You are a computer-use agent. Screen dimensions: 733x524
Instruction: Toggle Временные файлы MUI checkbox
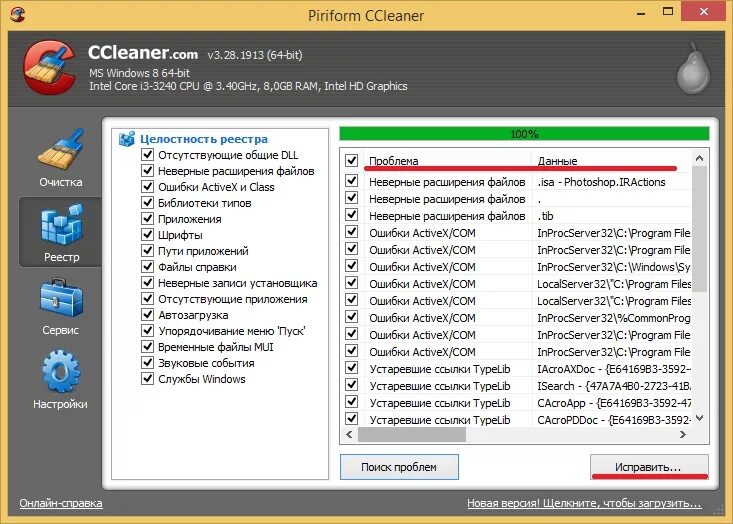pyautogui.click(x=148, y=346)
